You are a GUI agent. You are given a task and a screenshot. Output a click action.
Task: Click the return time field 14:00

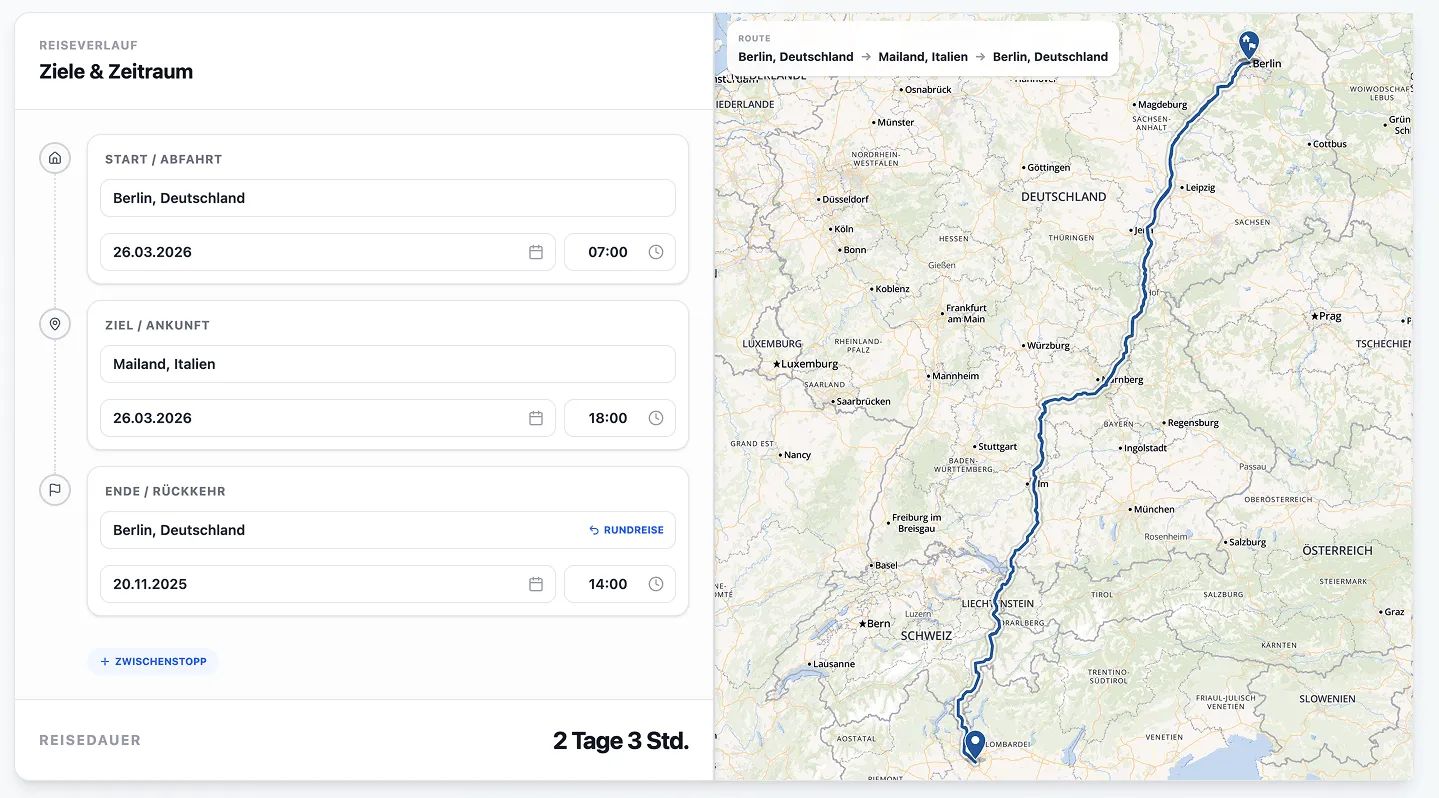tap(620, 584)
